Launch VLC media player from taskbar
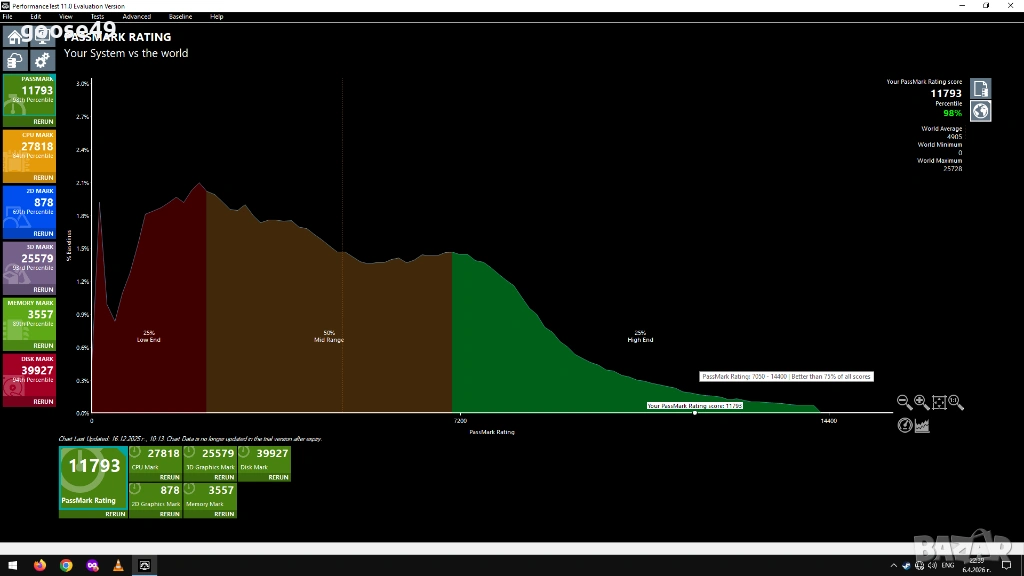The height and width of the screenshot is (576, 1024). [x=118, y=566]
